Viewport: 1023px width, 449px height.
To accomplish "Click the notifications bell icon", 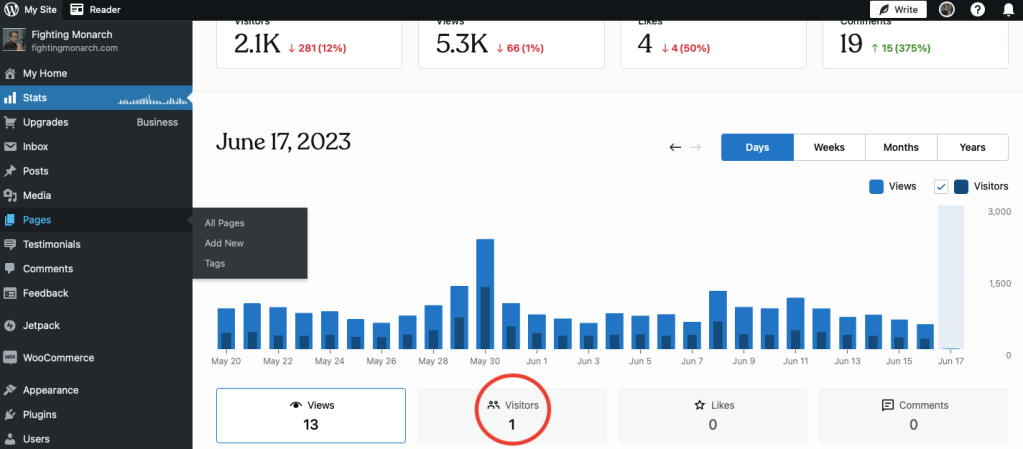I will coord(1007,10).
